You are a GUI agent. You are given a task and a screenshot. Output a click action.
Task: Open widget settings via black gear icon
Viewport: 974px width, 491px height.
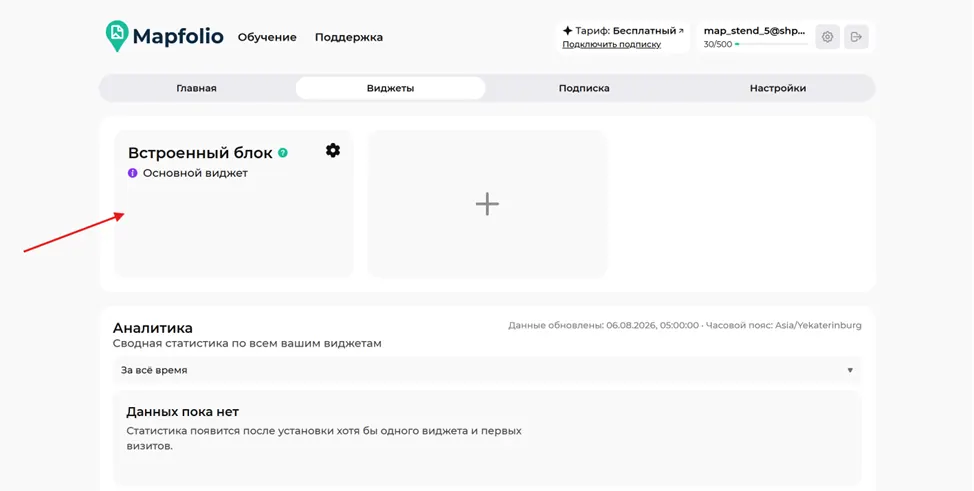click(x=333, y=150)
